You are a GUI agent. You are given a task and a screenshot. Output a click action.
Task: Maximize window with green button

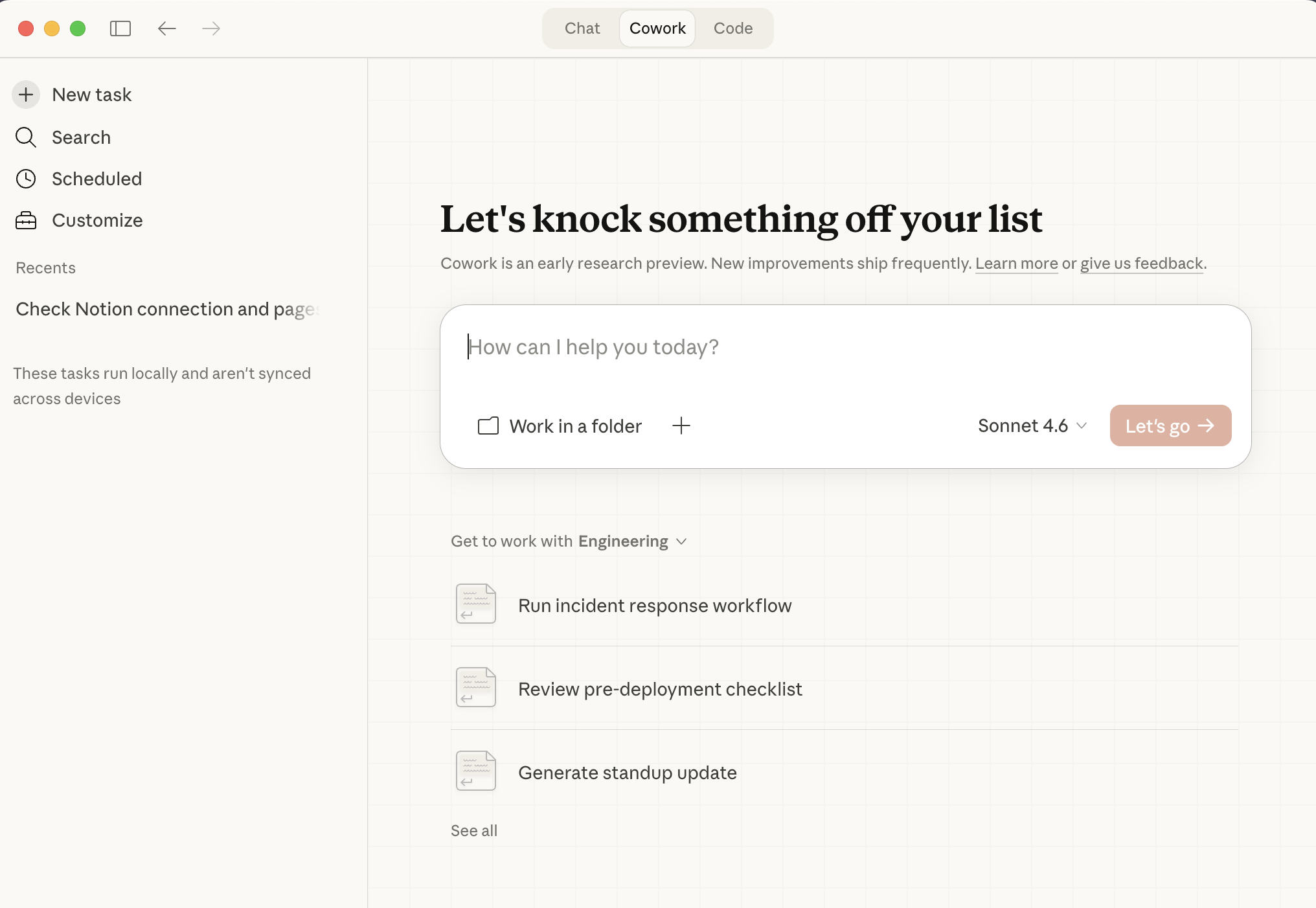click(x=78, y=28)
